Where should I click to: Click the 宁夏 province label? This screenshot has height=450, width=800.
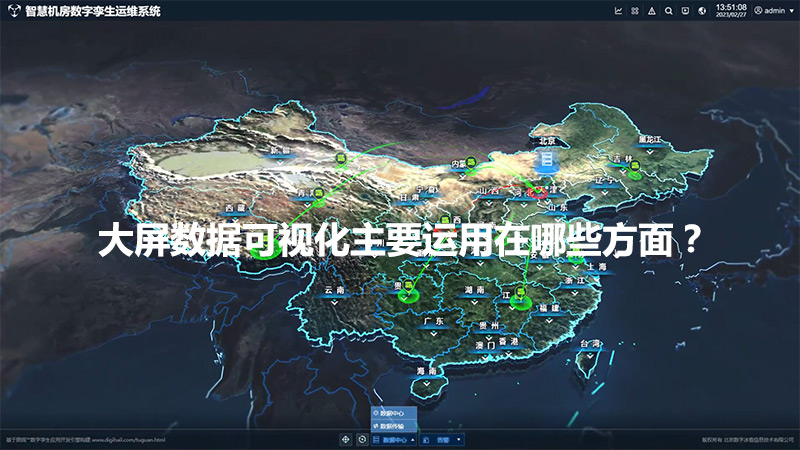(x=427, y=190)
